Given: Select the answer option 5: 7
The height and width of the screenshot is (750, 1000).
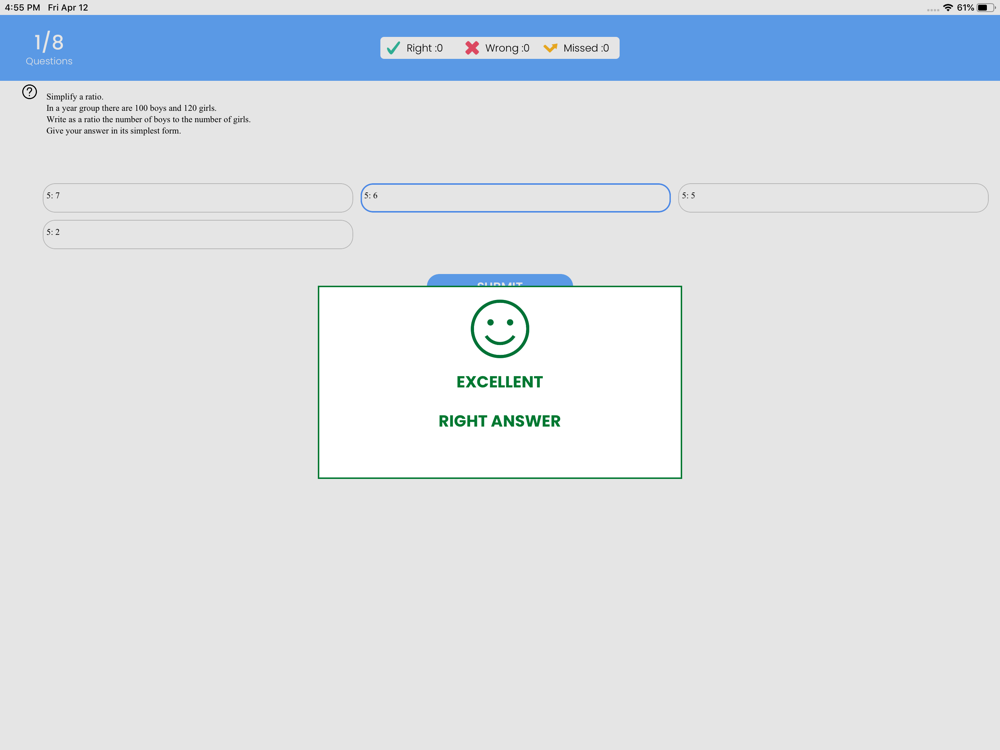Looking at the screenshot, I should click(x=198, y=198).
